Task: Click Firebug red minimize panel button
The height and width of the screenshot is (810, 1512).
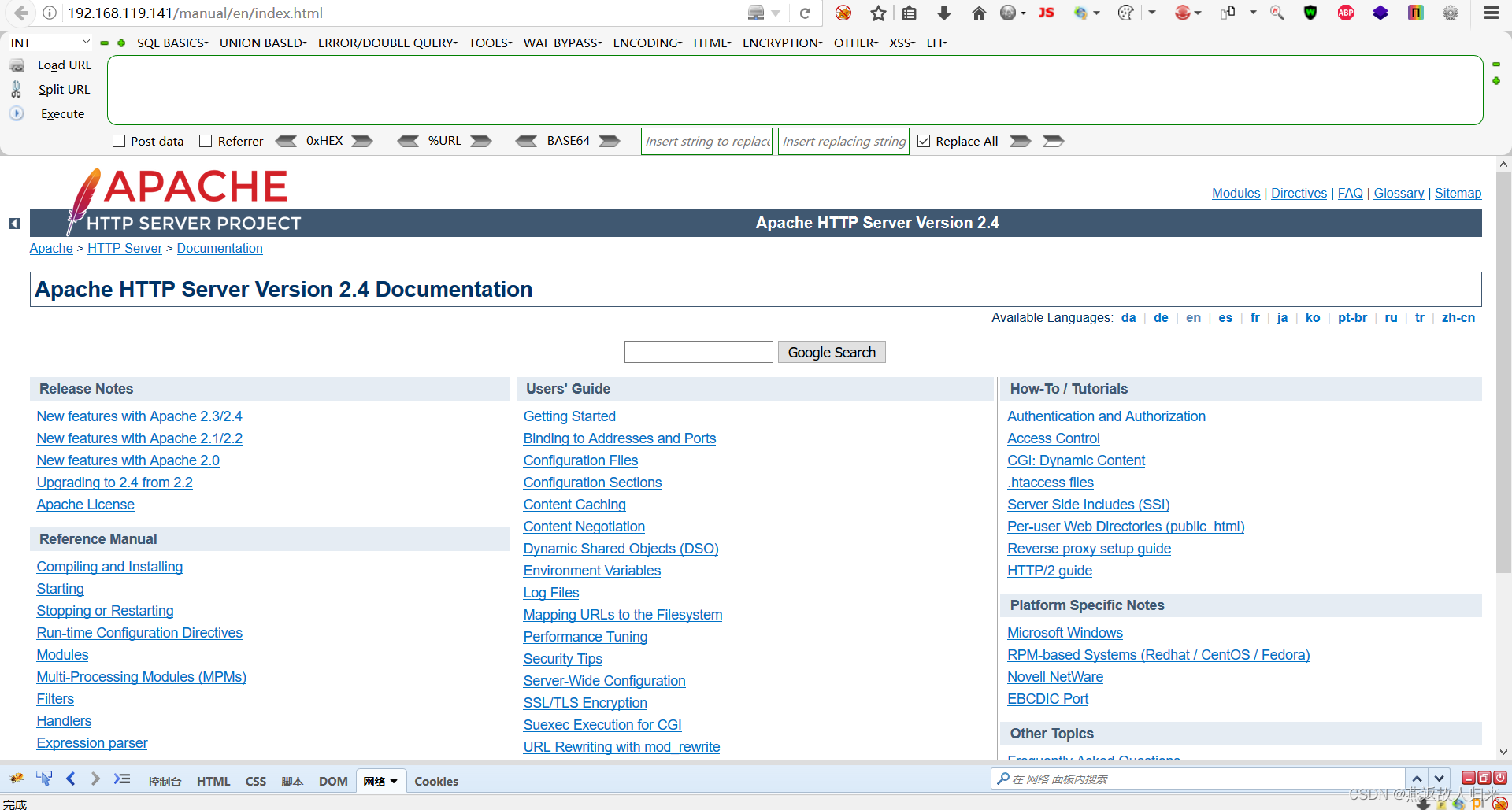Action: click(x=1469, y=778)
